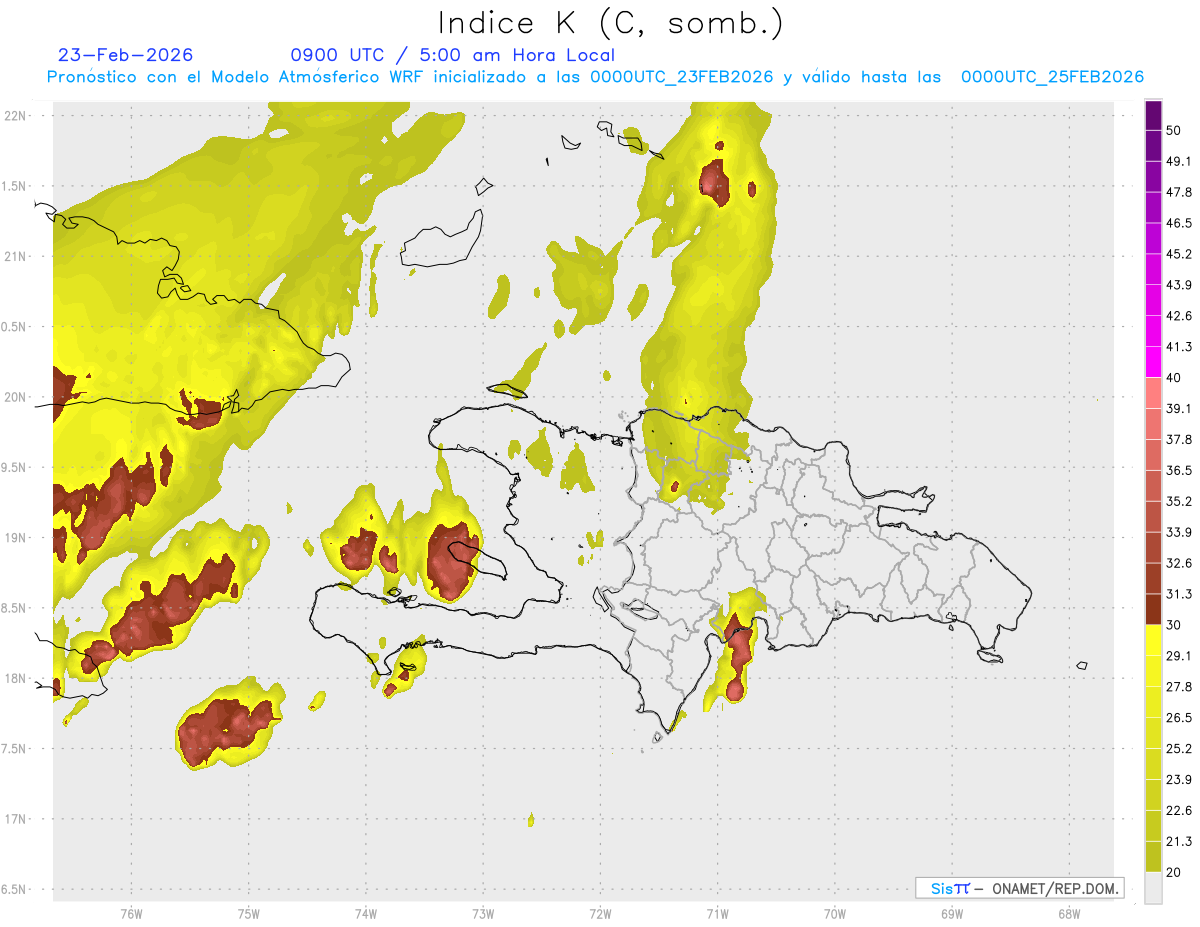Pick the darkest purple swatch atop the color scale
Viewport: 1200px width, 927px height.
1153,115
